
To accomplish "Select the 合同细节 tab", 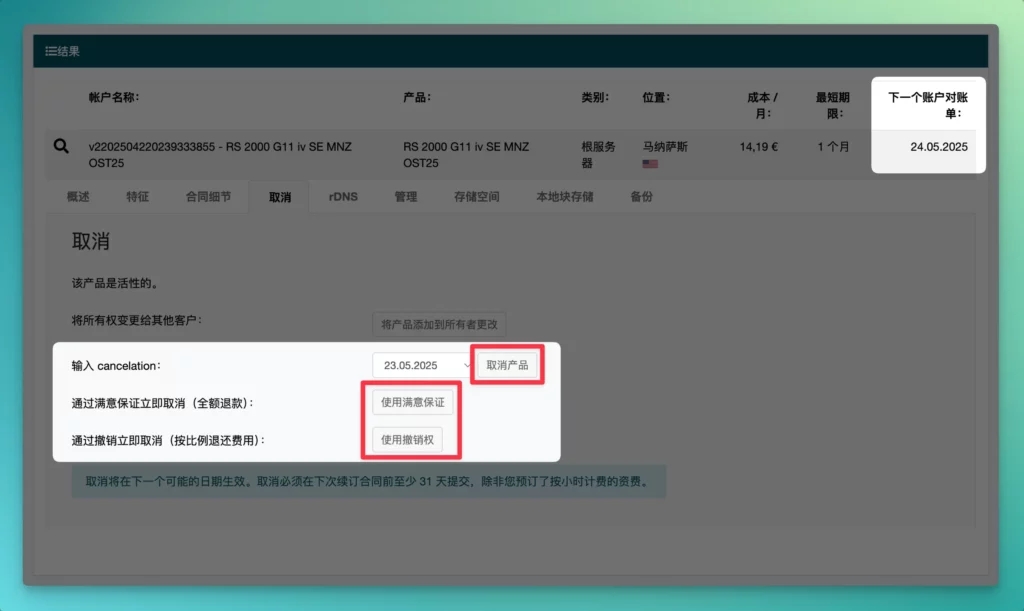I will pyautogui.click(x=207, y=197).
